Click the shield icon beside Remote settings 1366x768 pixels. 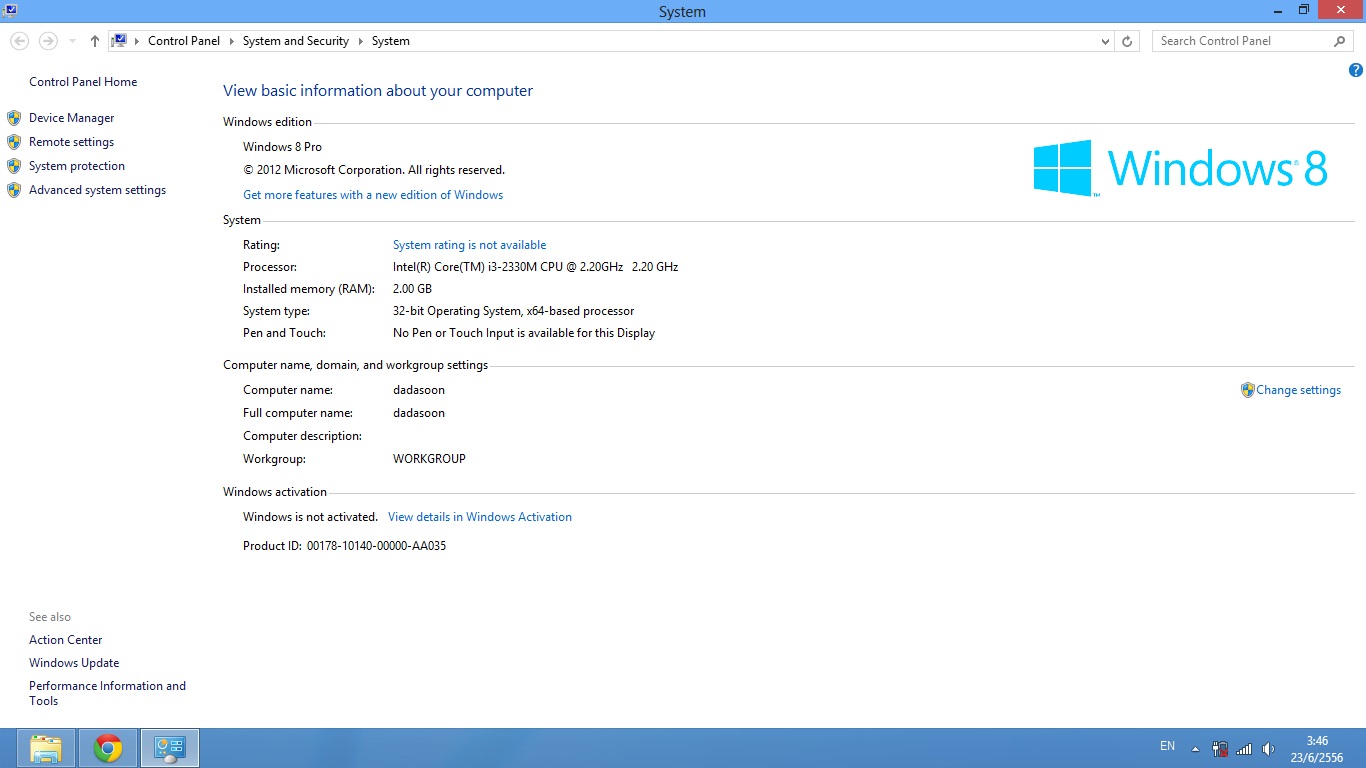coord(14,142)
